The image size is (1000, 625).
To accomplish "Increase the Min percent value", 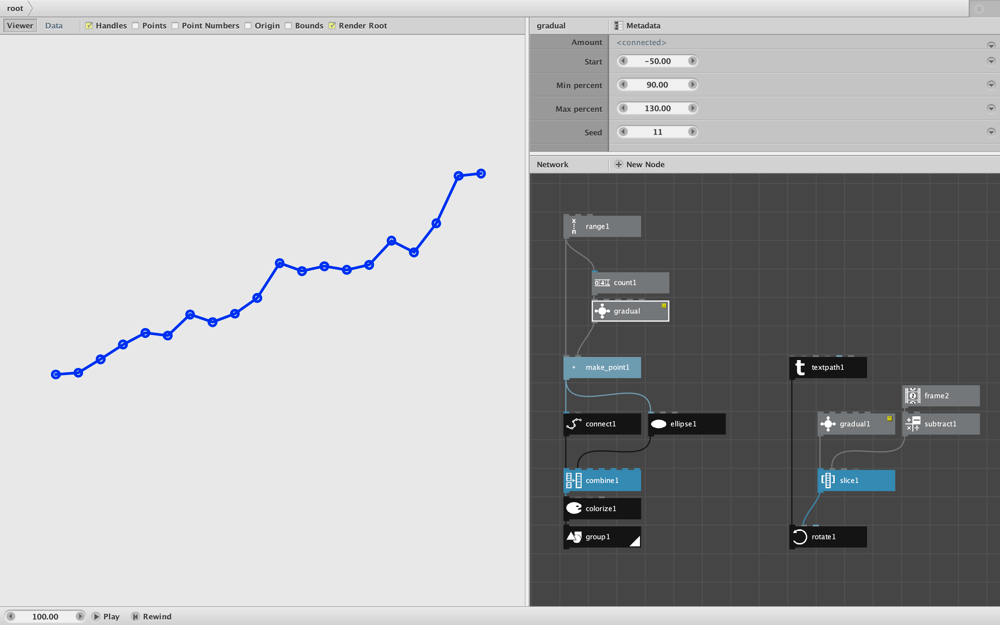I will [692, 85].
